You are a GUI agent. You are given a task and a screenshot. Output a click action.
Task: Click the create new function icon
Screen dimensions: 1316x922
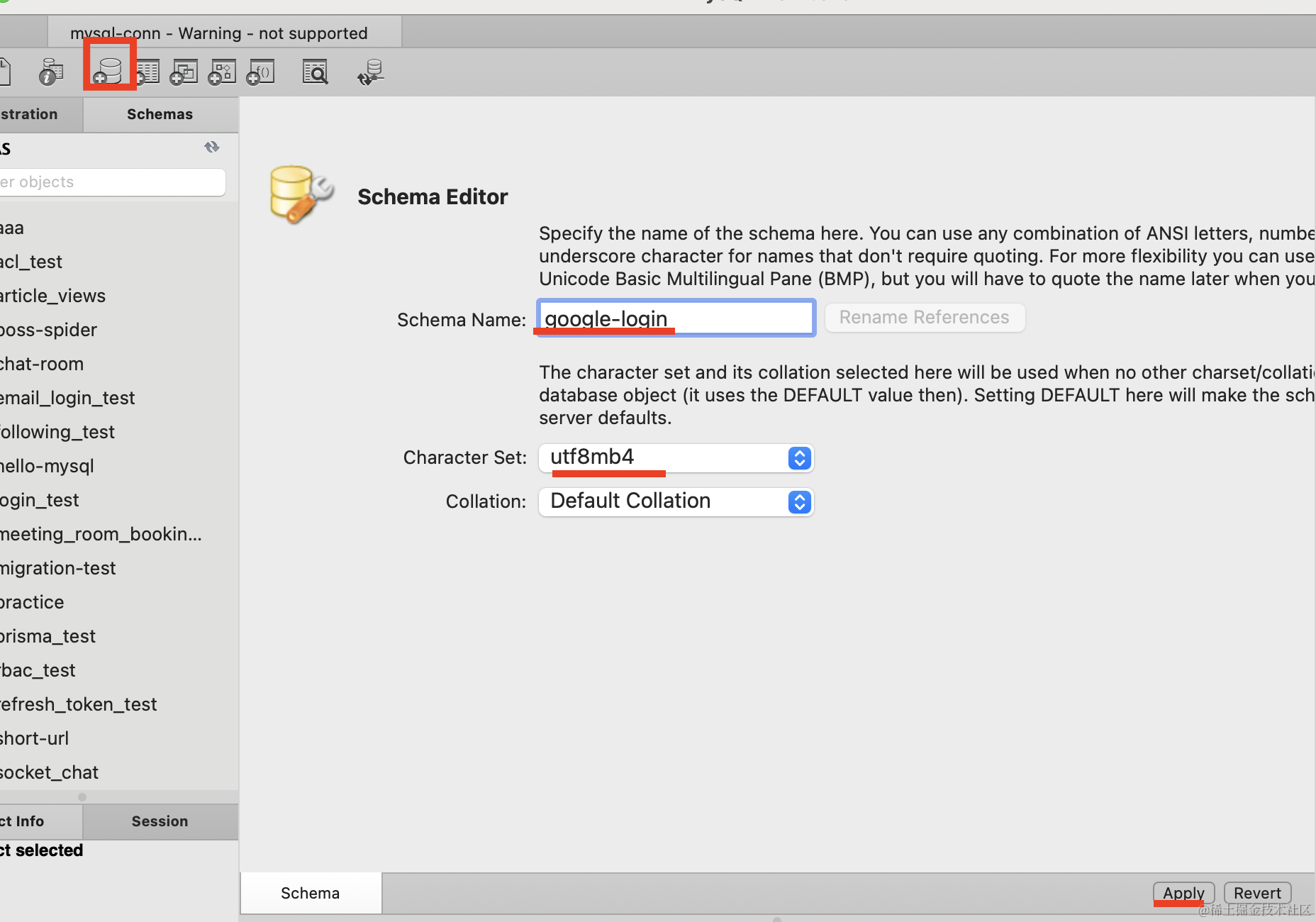[260, 72]
